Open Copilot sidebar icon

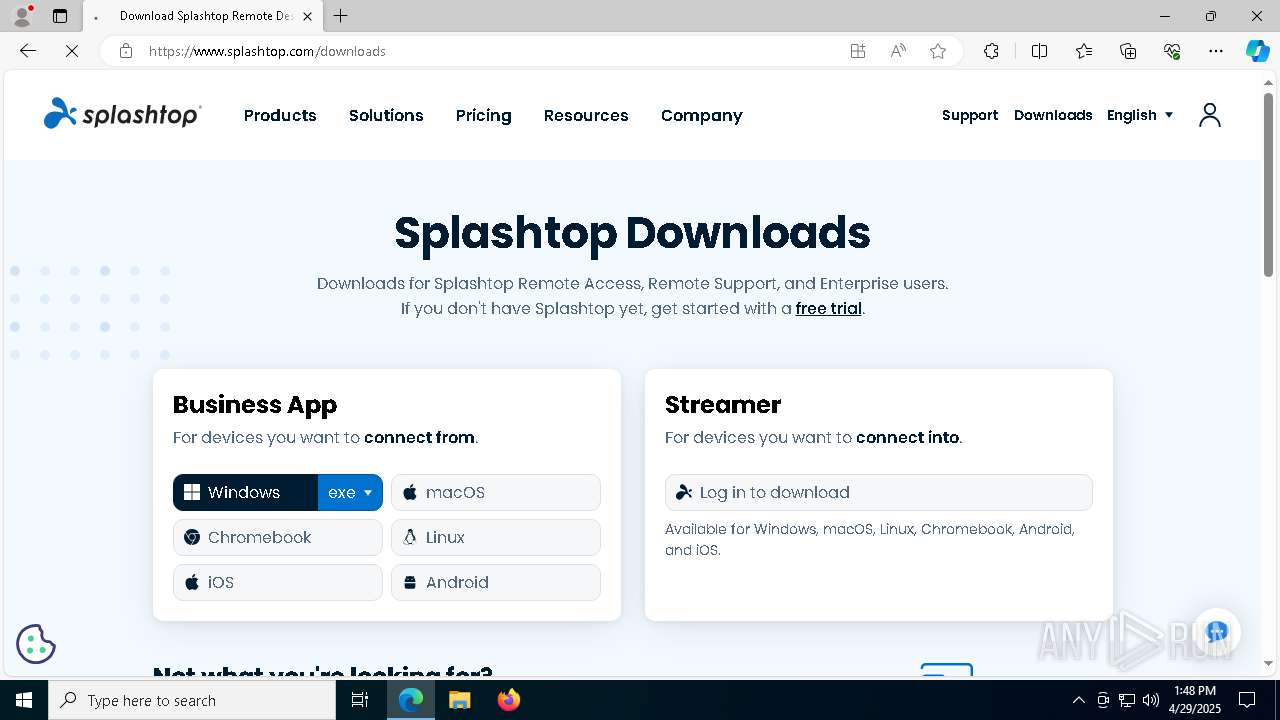click(1257, 51)
